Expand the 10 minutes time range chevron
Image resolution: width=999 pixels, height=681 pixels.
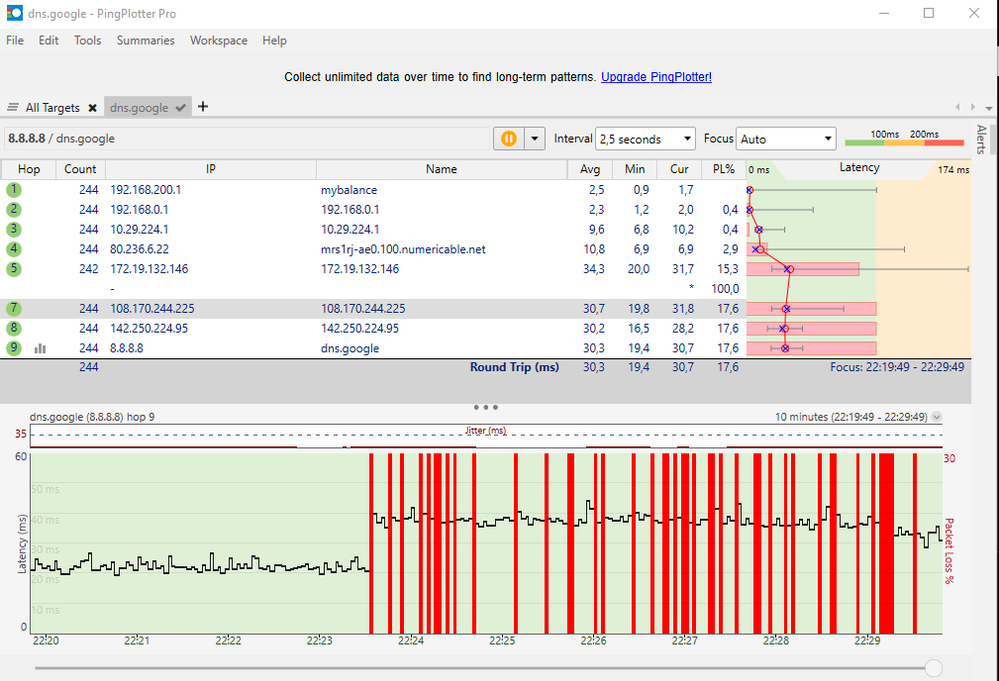point(936,417)
